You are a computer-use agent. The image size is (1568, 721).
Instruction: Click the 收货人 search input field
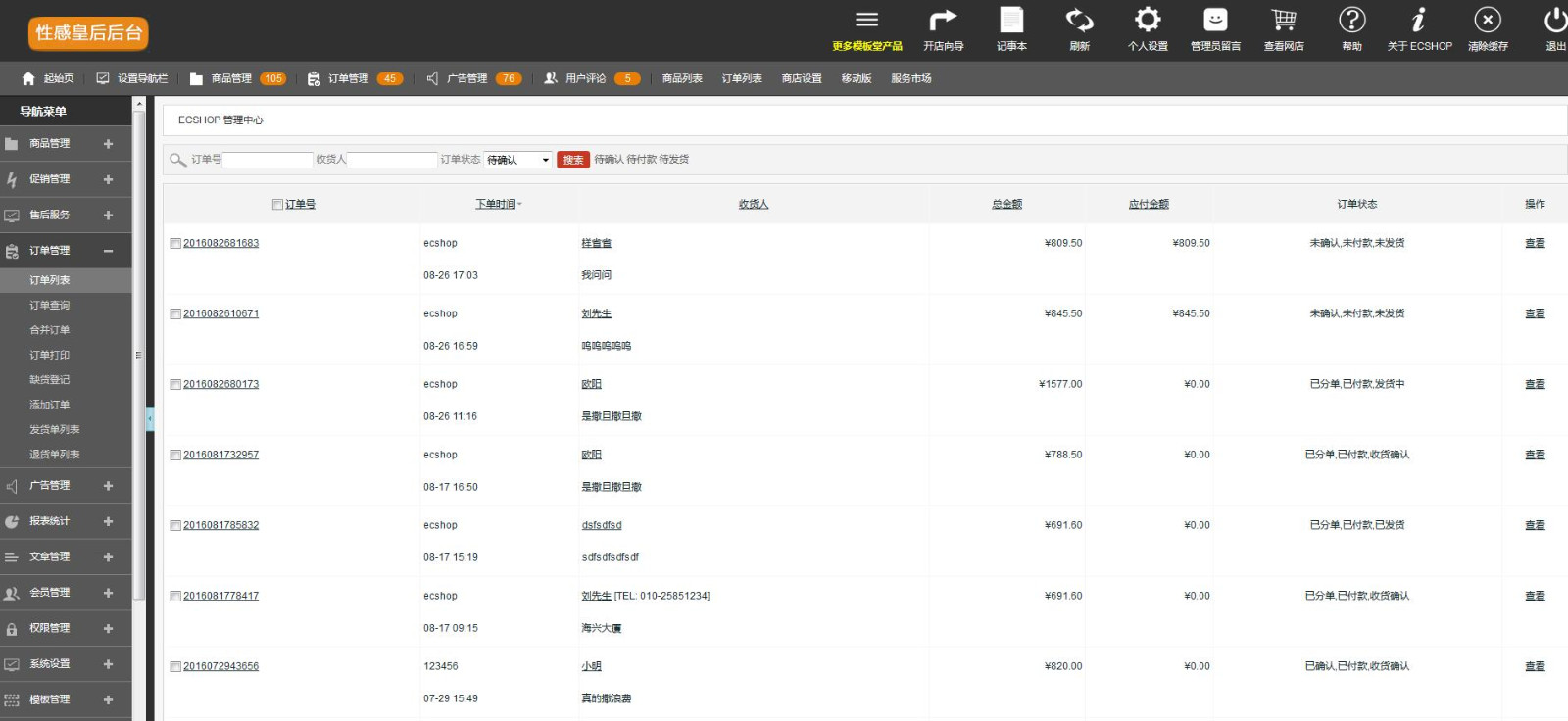(x=392, y=160)
